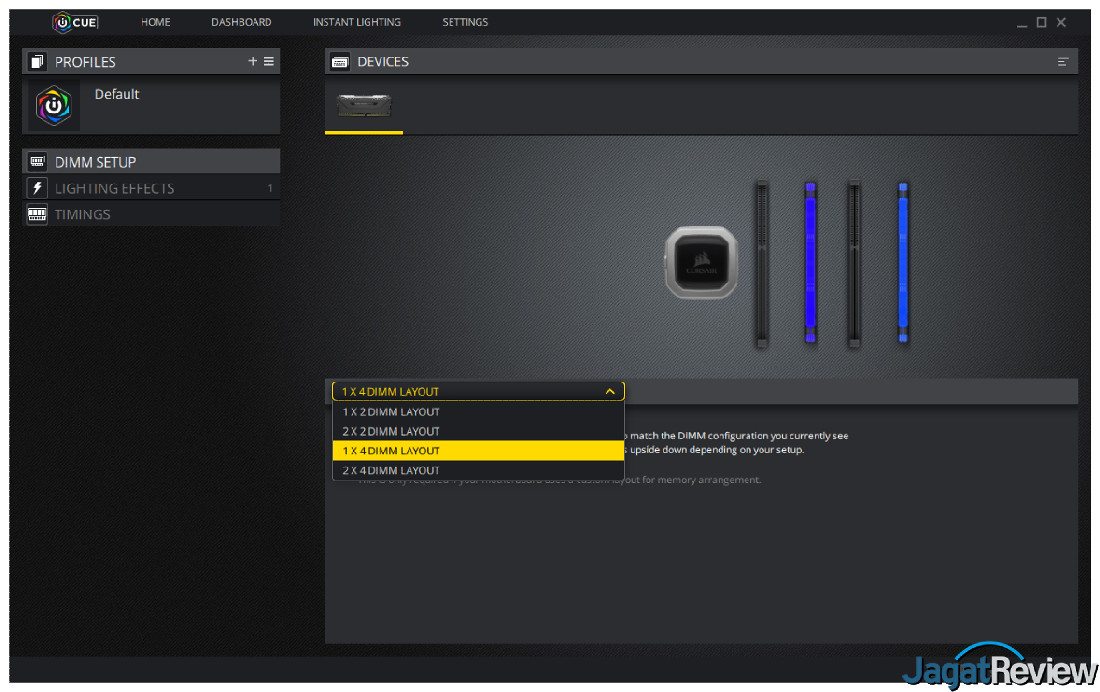Click the second blue-lit RAM stick

903,264
